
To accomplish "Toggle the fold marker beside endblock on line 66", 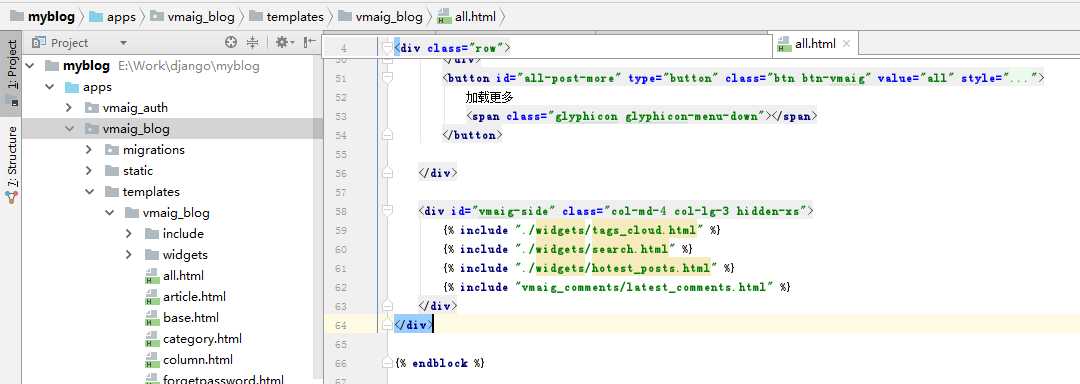I will click(387, 363).
